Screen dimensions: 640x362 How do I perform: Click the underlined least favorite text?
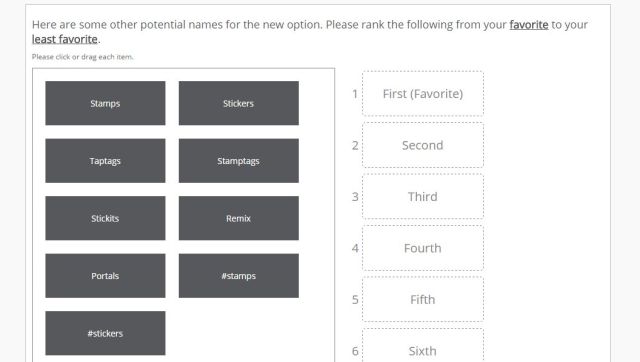coord(65,39)
